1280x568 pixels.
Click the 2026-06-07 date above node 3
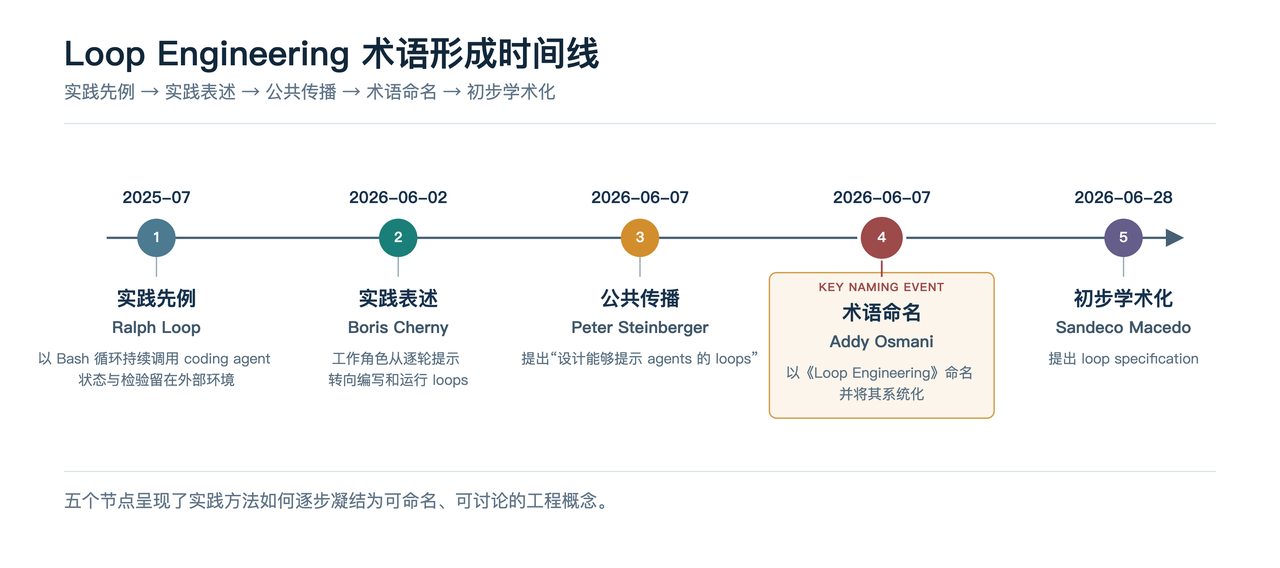pos(640,197)
